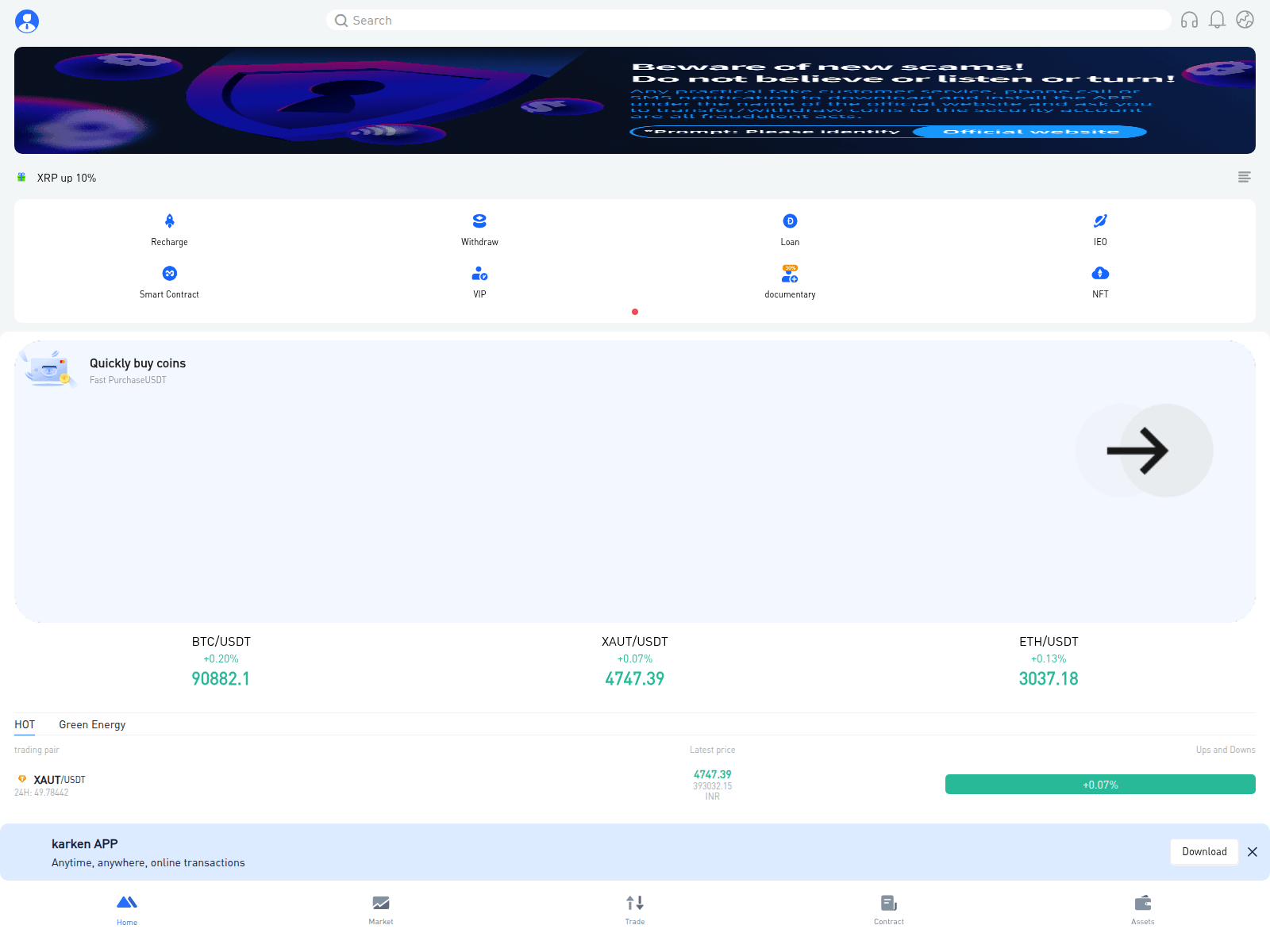Viewport: 1270px width, 952px height.
Task: Open the IEO section
Action: coord(1100,229)
